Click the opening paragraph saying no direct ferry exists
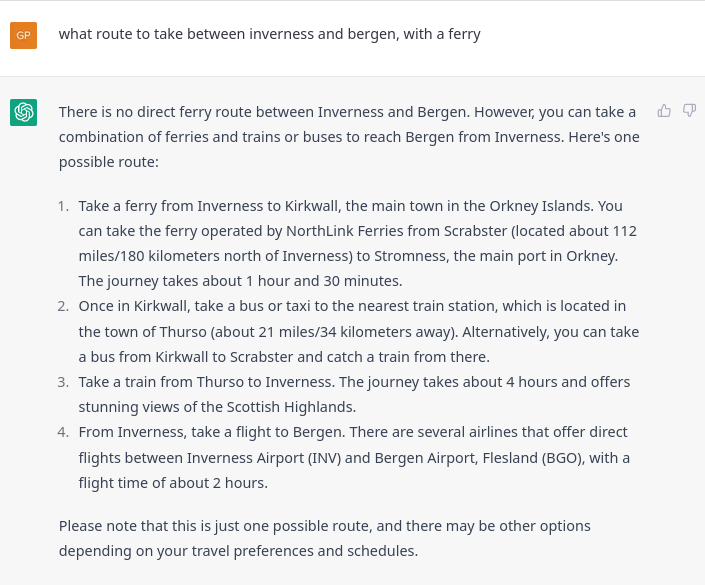The image size is (705, 585). pos(349,136)
